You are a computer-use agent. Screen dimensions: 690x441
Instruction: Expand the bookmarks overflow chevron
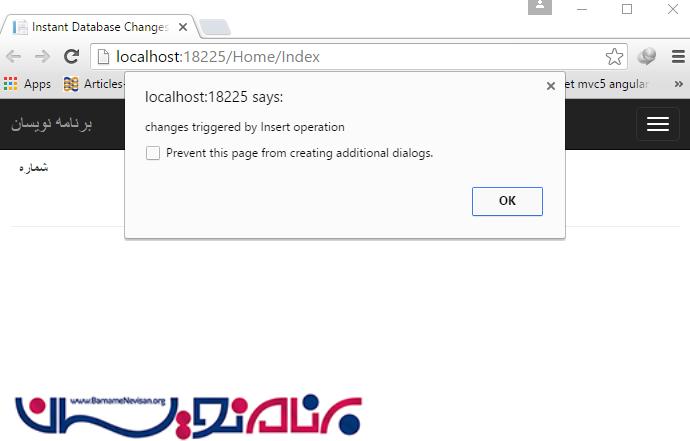coord(679,84)
